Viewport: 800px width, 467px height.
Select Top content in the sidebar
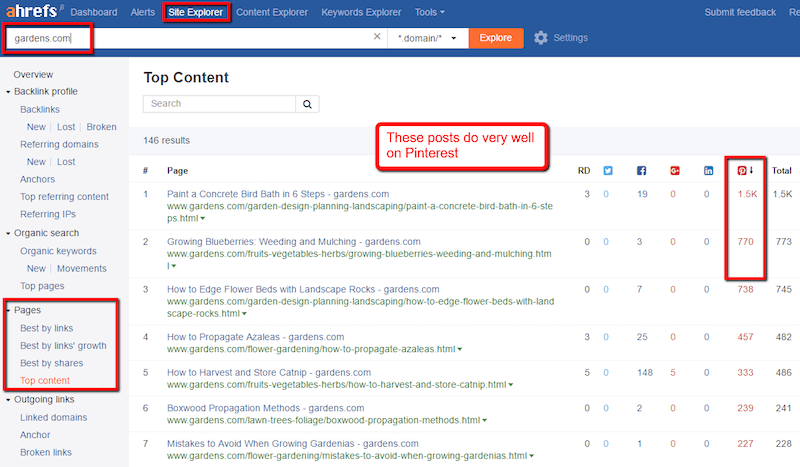pyautogui.click(x=45, y=380)
